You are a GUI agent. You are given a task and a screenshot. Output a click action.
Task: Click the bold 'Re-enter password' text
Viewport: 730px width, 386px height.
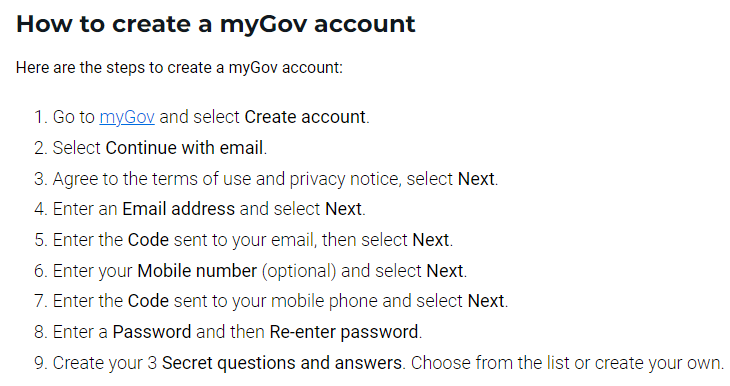(x=344, y=332)
